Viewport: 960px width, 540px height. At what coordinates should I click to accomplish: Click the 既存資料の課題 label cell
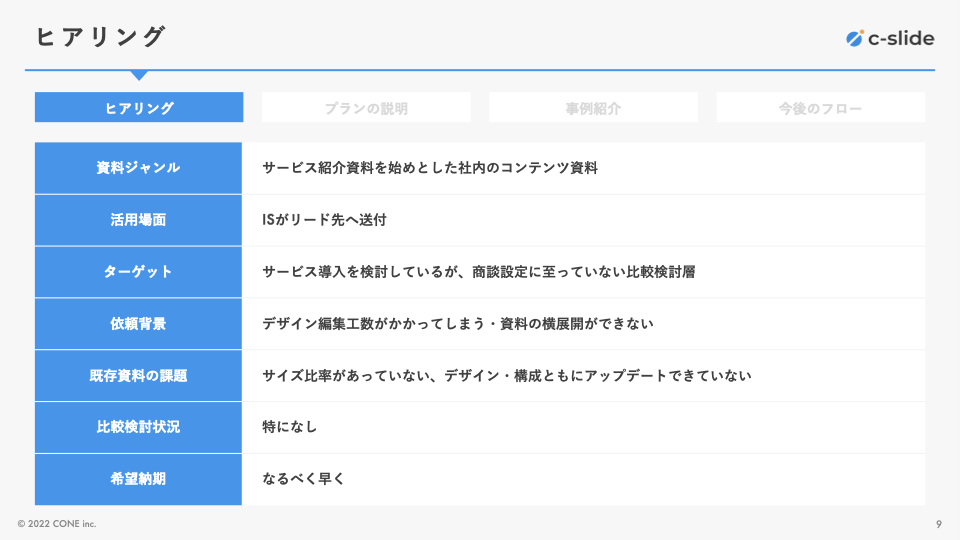[x=139, y=376]
